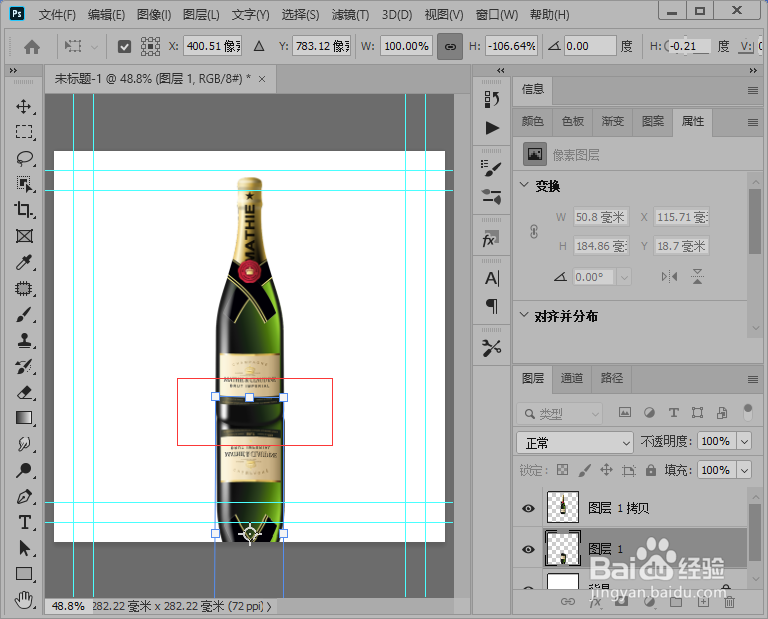Open the 滤镜(T) menu
The width and height of the screenshot is (768, 619).
point(350,15)
